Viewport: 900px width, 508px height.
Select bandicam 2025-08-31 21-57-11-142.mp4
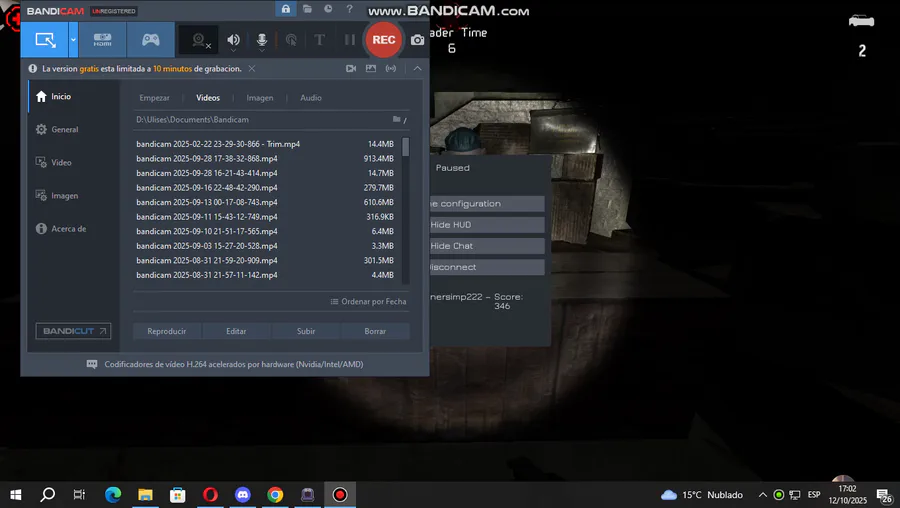pyautogui.click(x=265, y=275)
